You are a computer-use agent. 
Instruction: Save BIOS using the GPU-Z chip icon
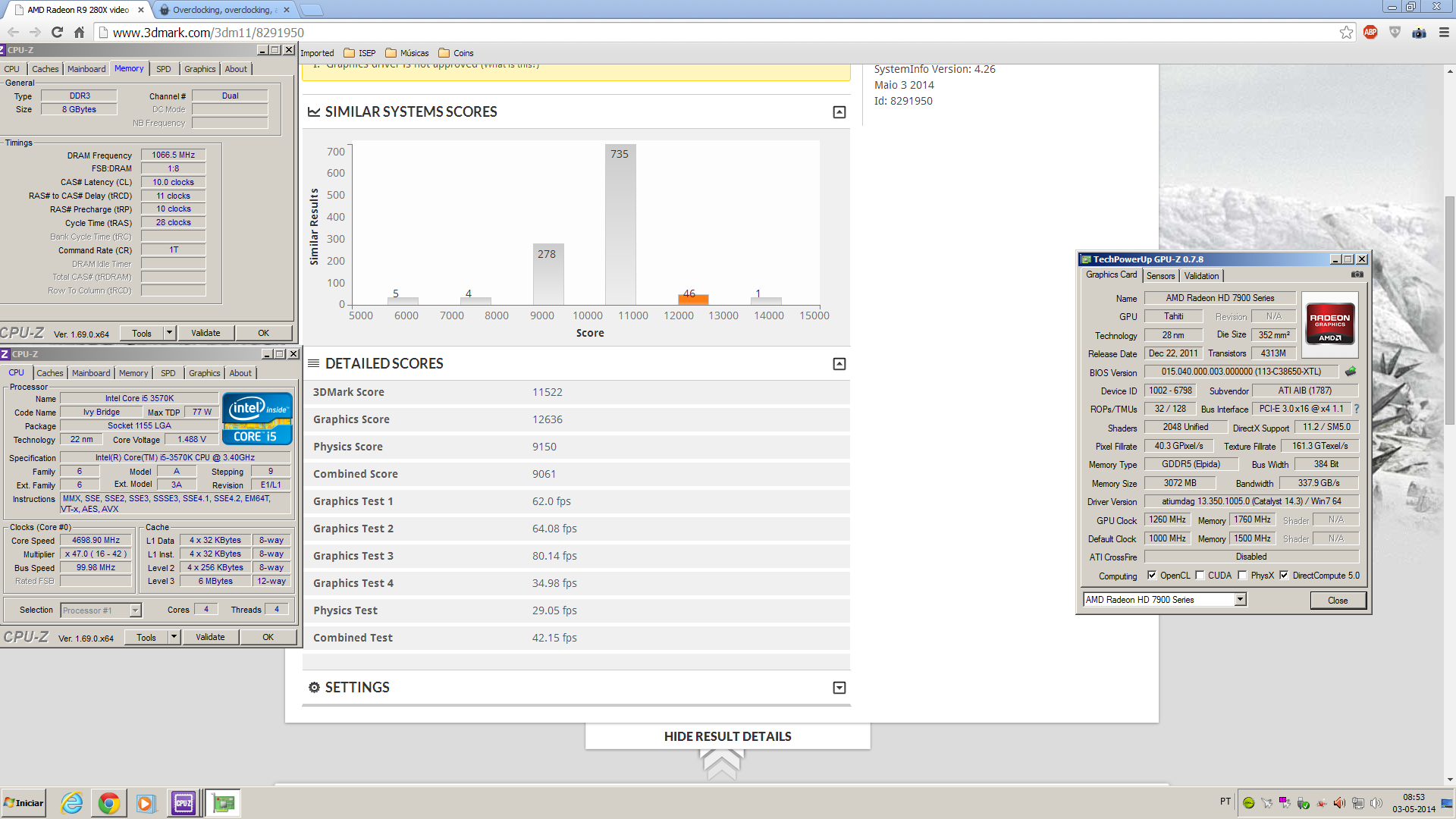(1351, 372)
